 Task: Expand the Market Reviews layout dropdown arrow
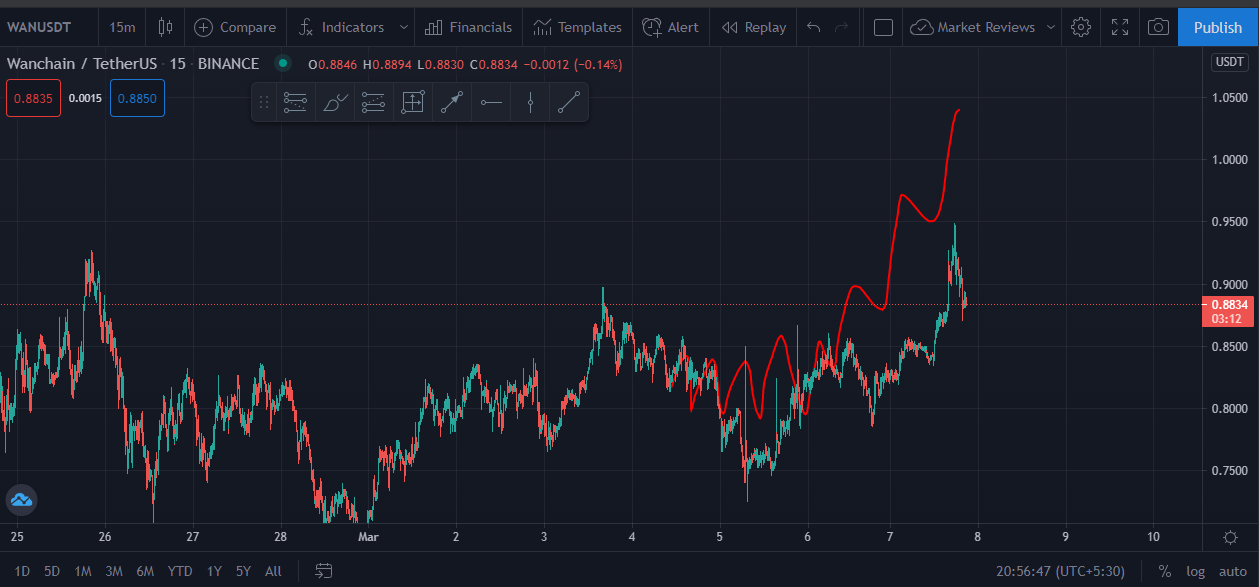(x=1050, y=27)
